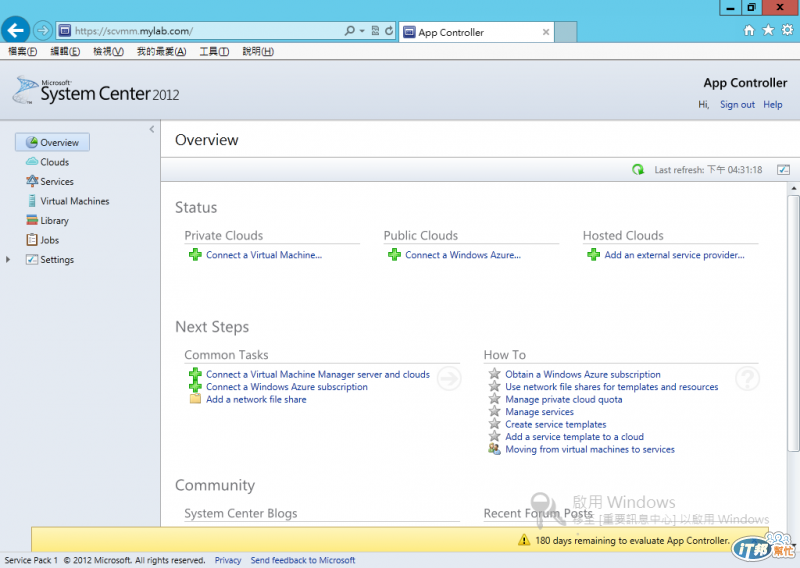Open Add a service template to a cloud
The image size is (800, 568).
574,437
